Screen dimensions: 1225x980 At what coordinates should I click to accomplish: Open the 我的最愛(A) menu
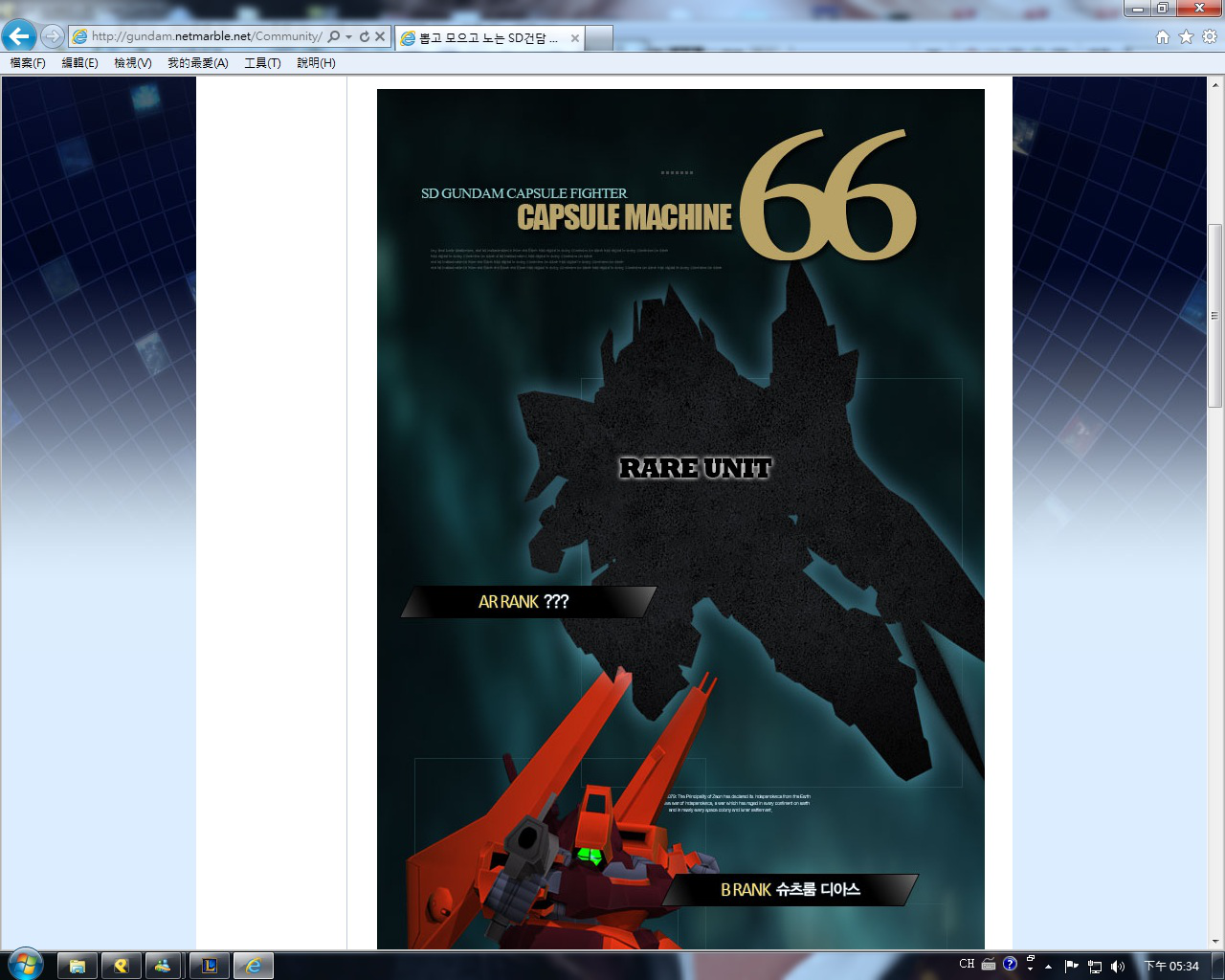[197, 63]
